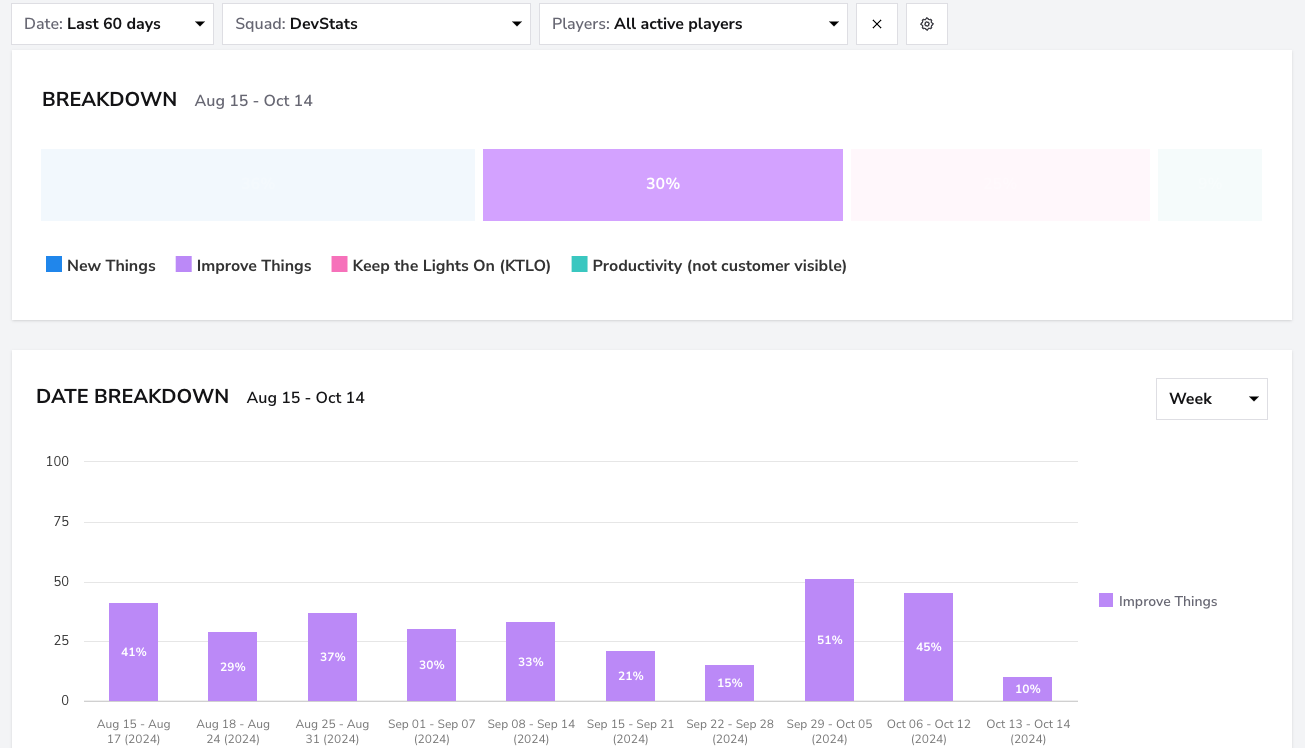Click the 15% bar for Sep 22 - Sep 28
This screenshot has width=1305, height=748.
click(x=730, y=683)
